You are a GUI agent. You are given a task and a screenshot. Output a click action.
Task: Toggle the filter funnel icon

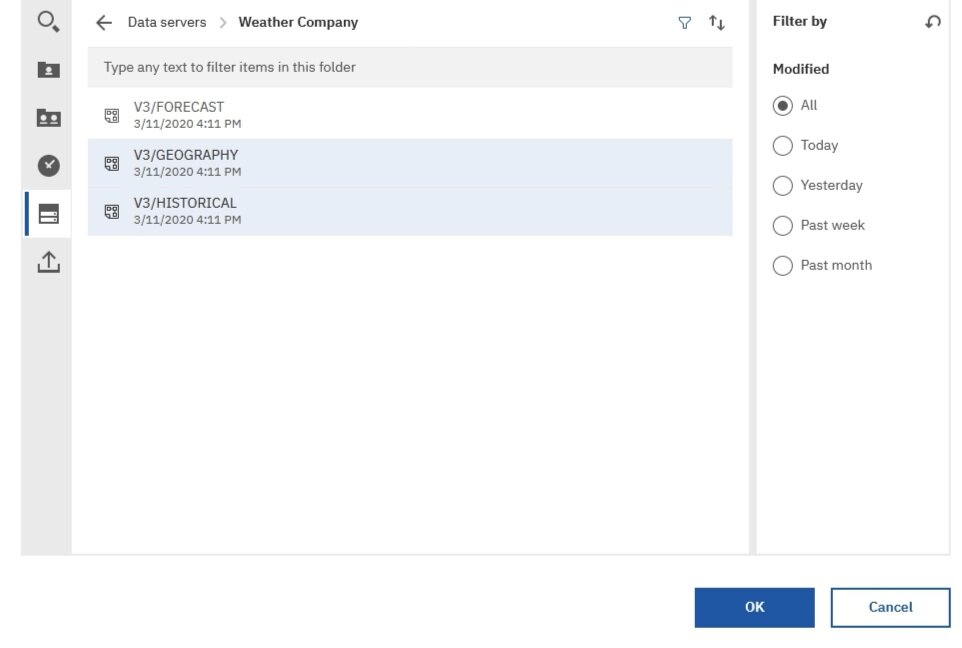[x=685, y=23]
